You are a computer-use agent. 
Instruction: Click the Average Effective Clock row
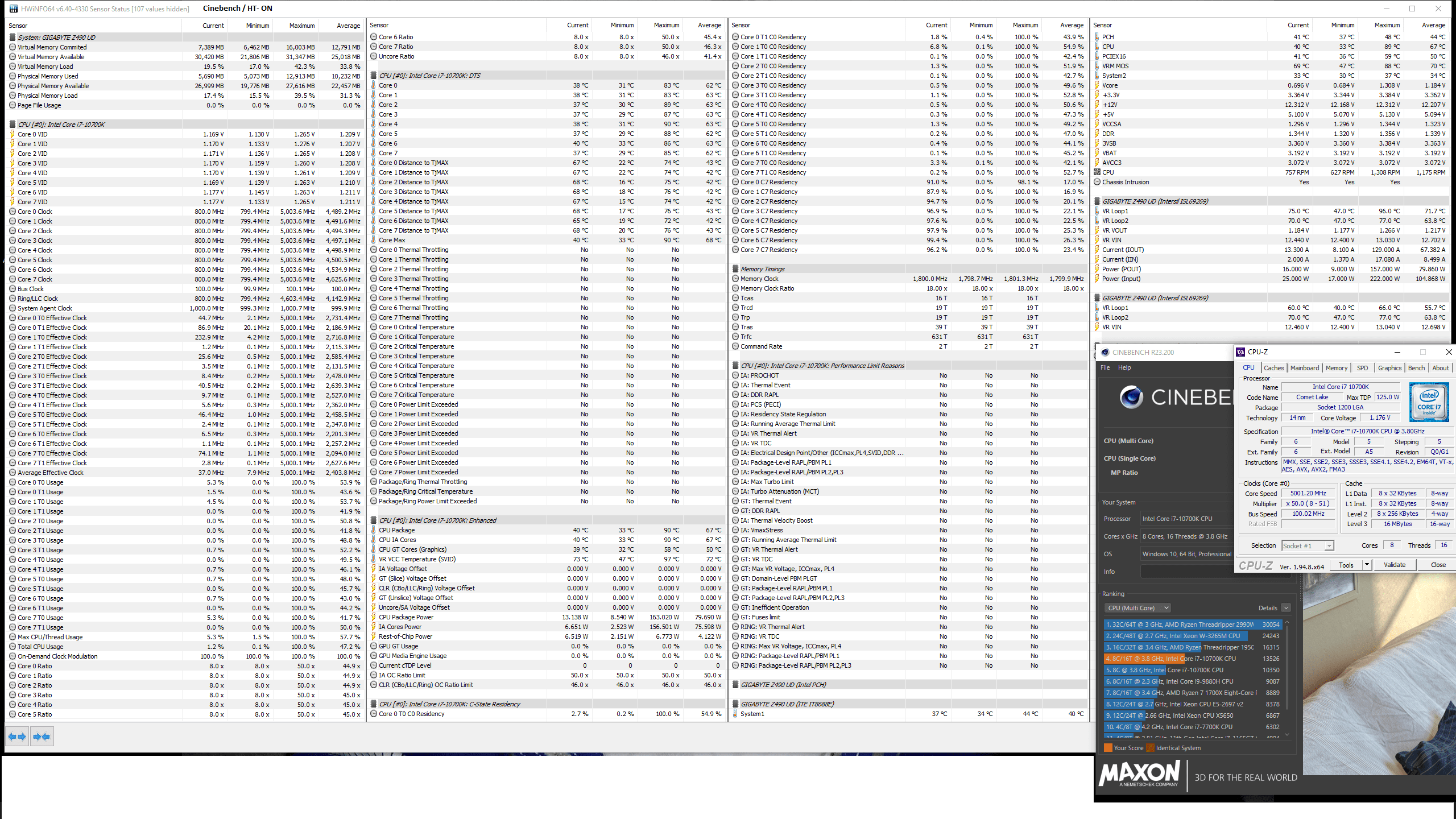point(185,473)
